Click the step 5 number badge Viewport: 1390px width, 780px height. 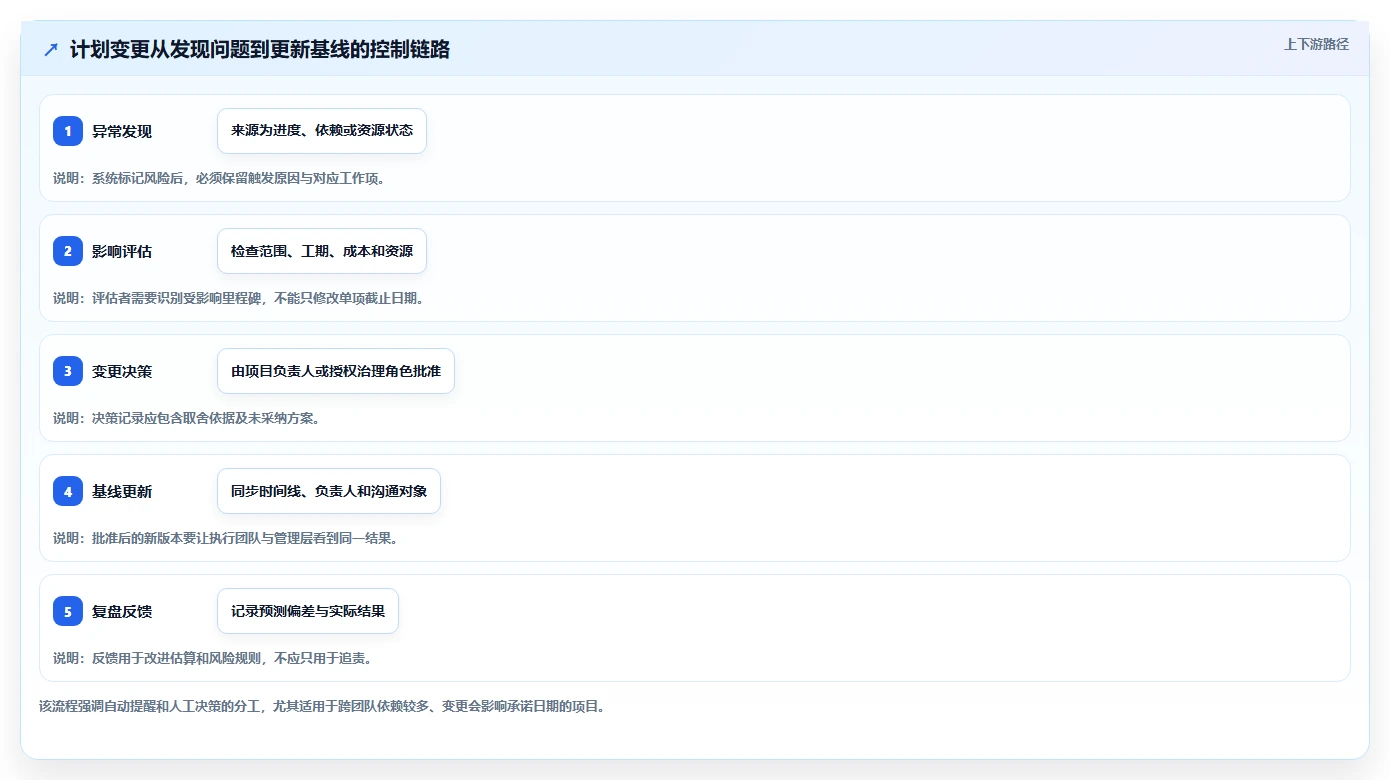point(68,611)
